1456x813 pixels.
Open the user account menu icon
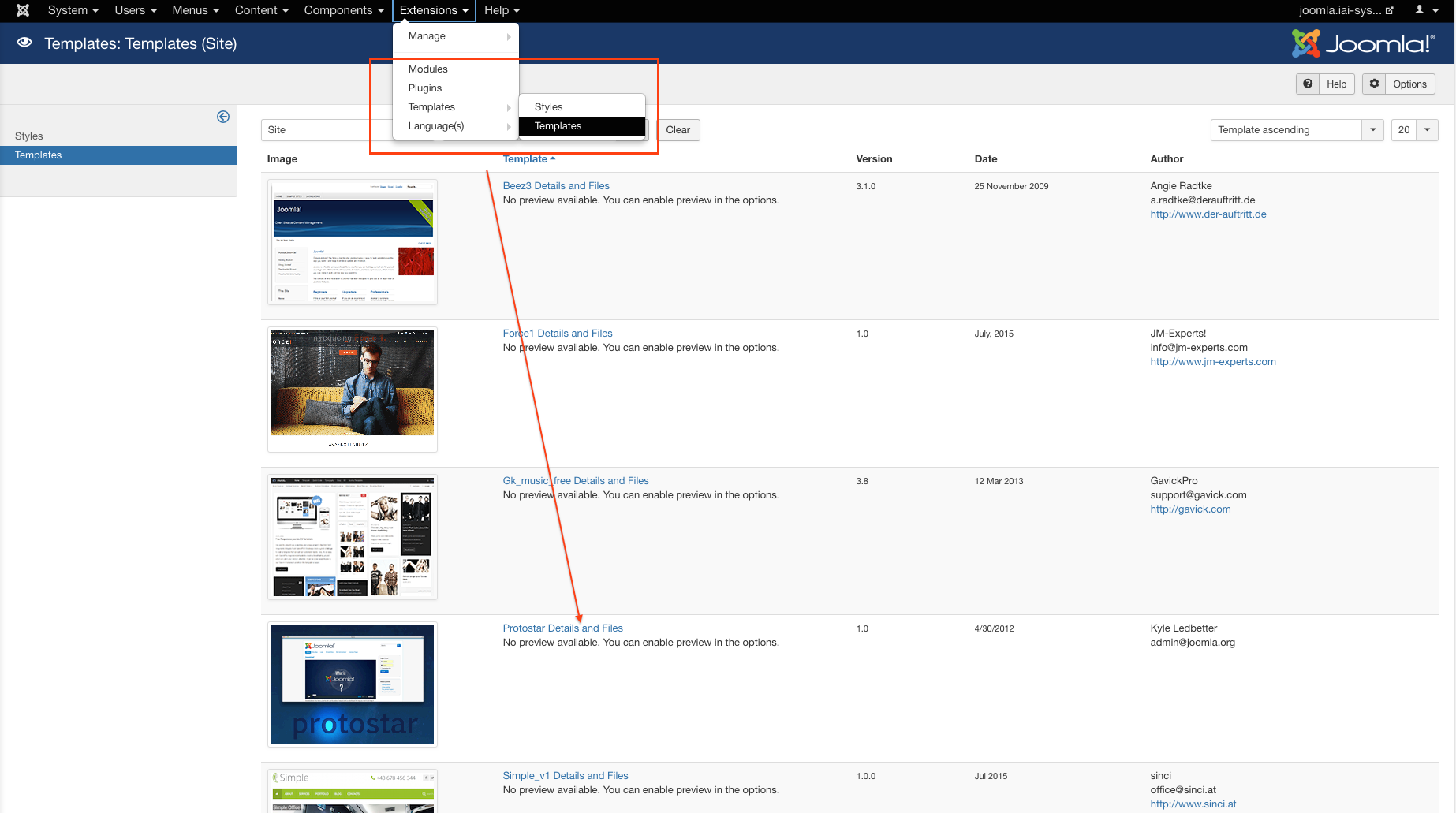point(1424,10)
